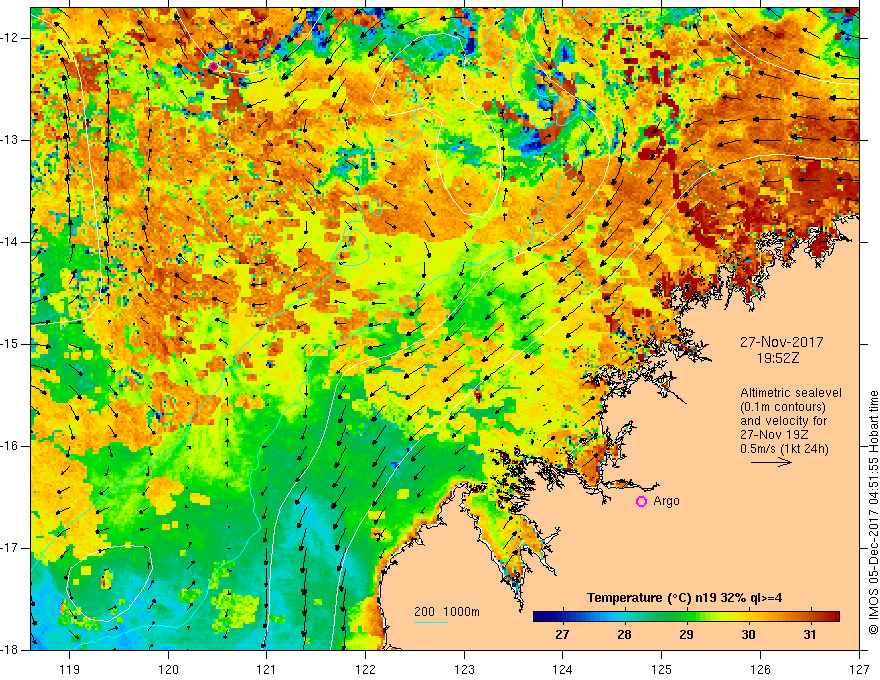Select the date text "27-Nov-2017"
880x680 pixels.
[x=782, y=342]
